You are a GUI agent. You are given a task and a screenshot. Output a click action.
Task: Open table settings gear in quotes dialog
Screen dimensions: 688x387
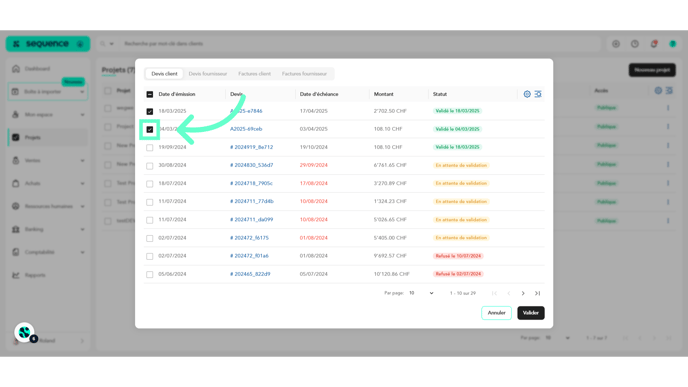[x=527, y=94]
